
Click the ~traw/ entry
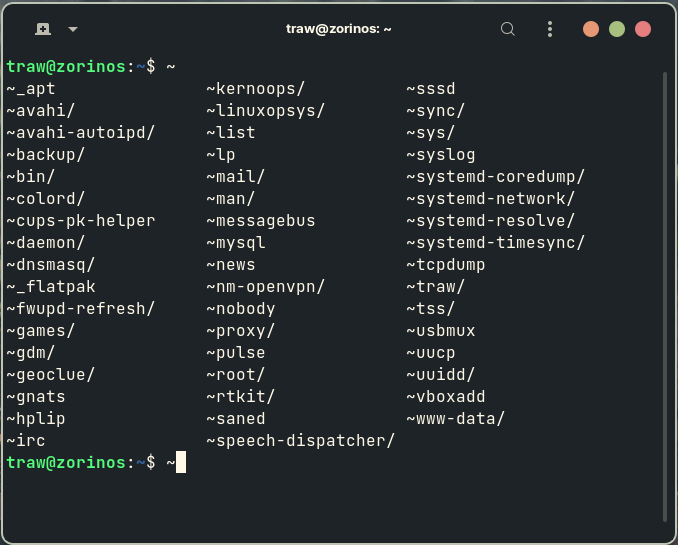coord(436,287)
